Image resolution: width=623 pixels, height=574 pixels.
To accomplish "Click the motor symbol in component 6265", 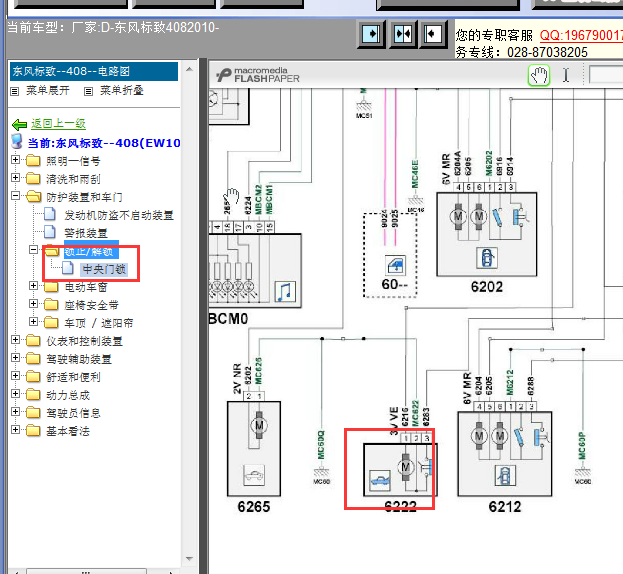I will (x=259, y=425).
